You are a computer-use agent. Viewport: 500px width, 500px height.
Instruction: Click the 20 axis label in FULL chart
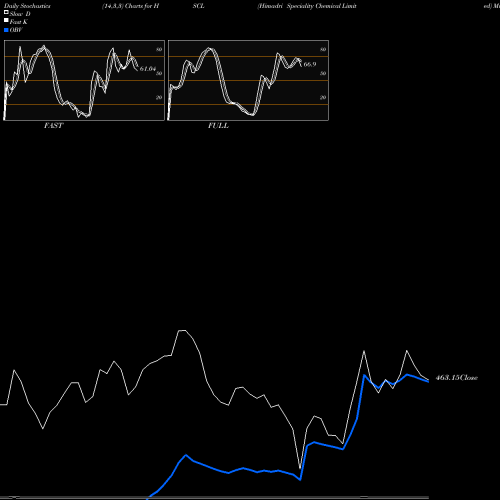(323, 97)
